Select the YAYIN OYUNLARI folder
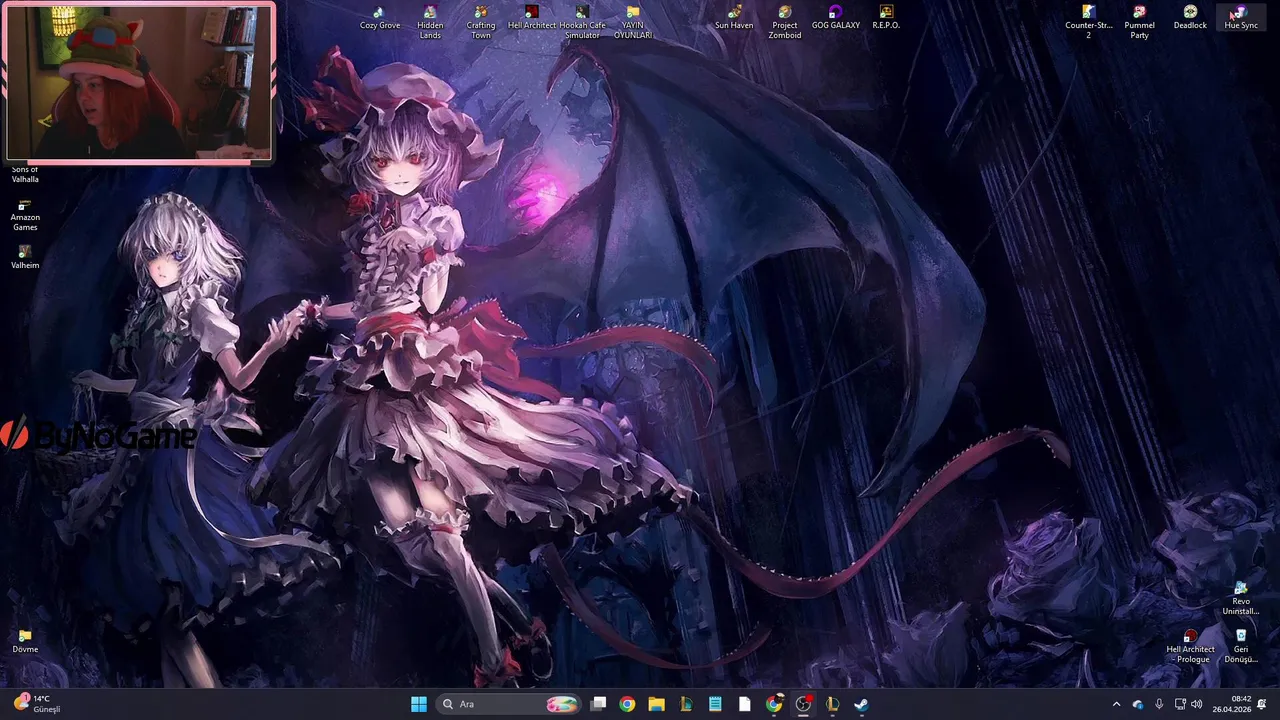 [x=633, y=23]
